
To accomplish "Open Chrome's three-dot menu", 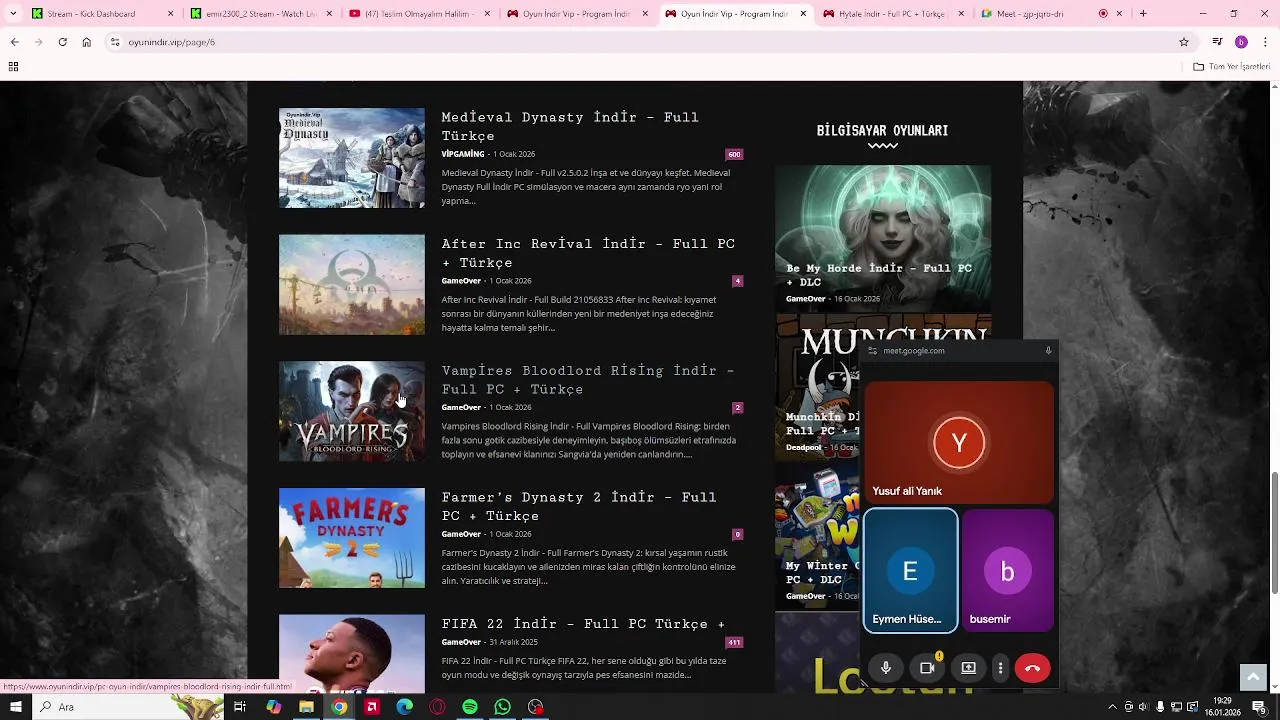I will (x=1265, y=42).
